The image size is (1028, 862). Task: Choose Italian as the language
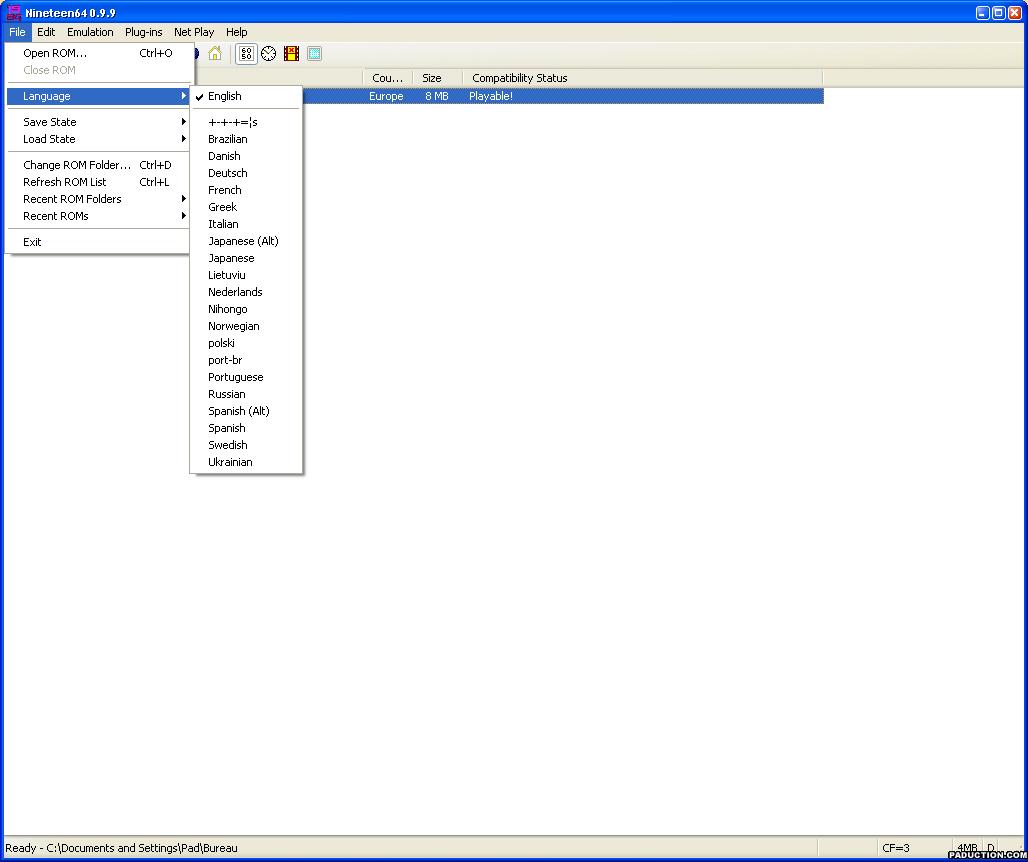coord(246,224)
